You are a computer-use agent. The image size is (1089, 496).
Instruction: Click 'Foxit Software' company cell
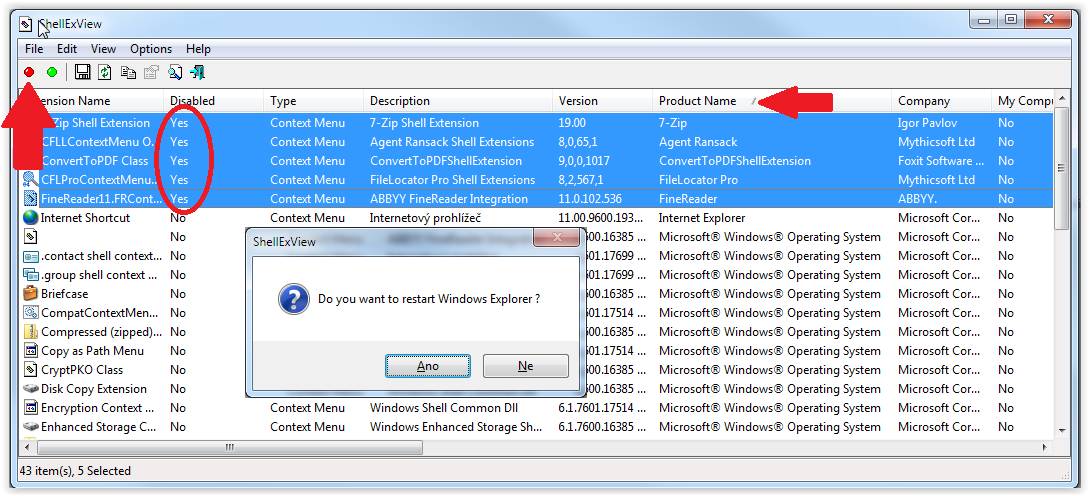pos(941,160)
